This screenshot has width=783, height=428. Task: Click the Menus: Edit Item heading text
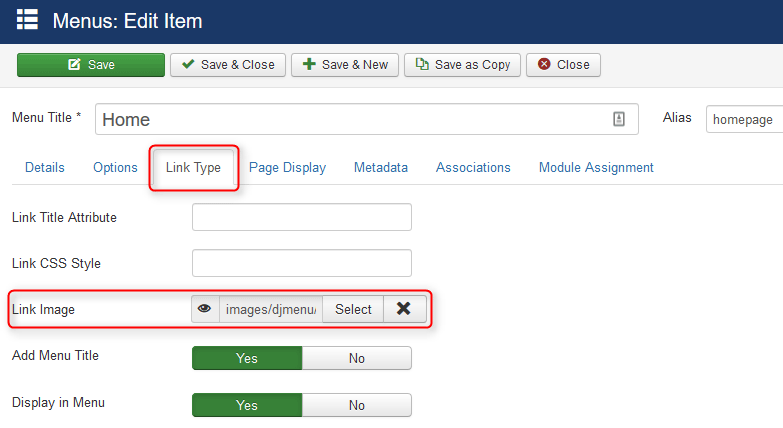tap(127, 21)
